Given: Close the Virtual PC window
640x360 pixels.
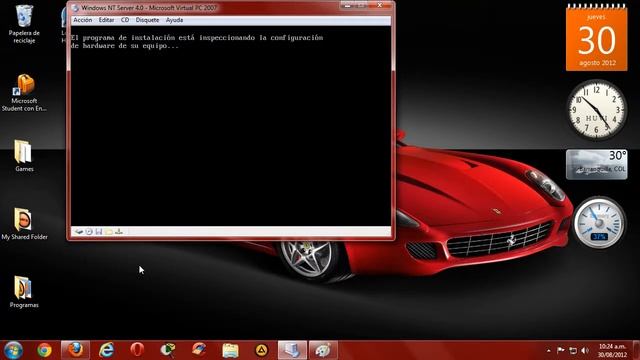Looking at the screenshot, I should pos(380,6).
